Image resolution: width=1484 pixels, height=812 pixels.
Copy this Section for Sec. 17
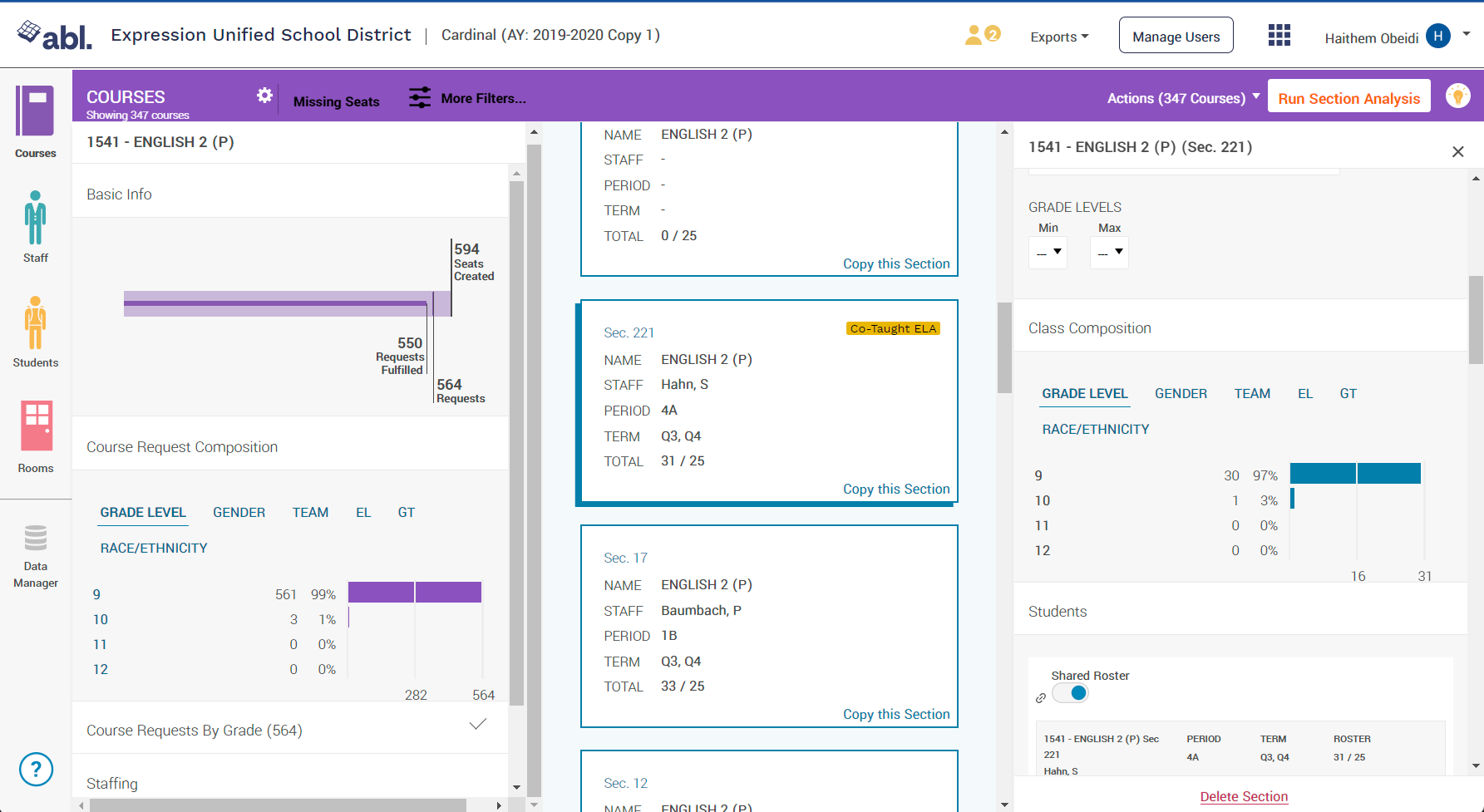[895, 714]
